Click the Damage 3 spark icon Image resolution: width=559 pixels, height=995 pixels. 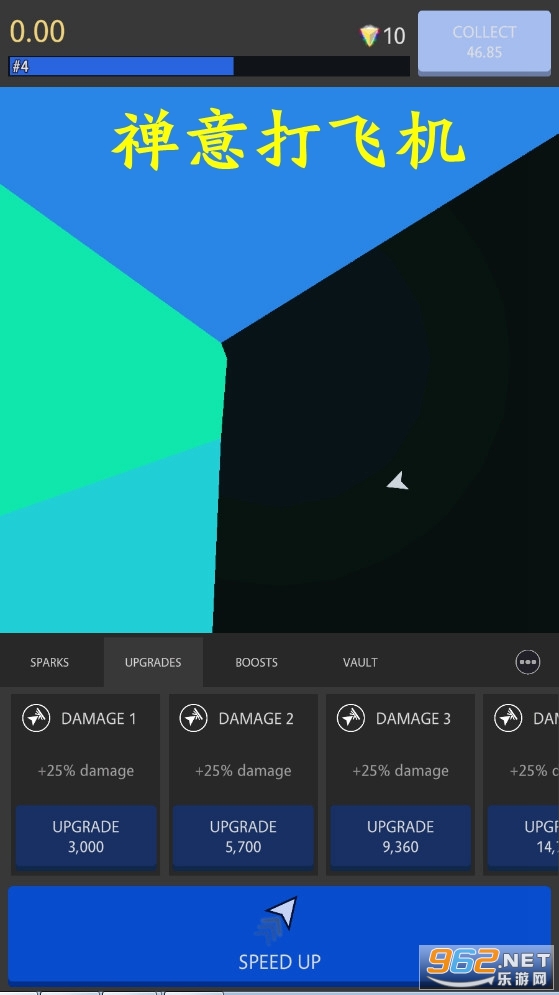pyautogui.click(x=351, y=718)
